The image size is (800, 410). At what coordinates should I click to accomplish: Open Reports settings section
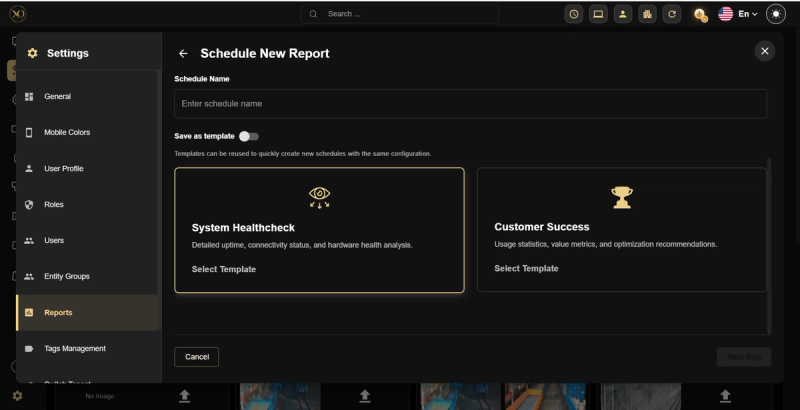pos(87,313)
